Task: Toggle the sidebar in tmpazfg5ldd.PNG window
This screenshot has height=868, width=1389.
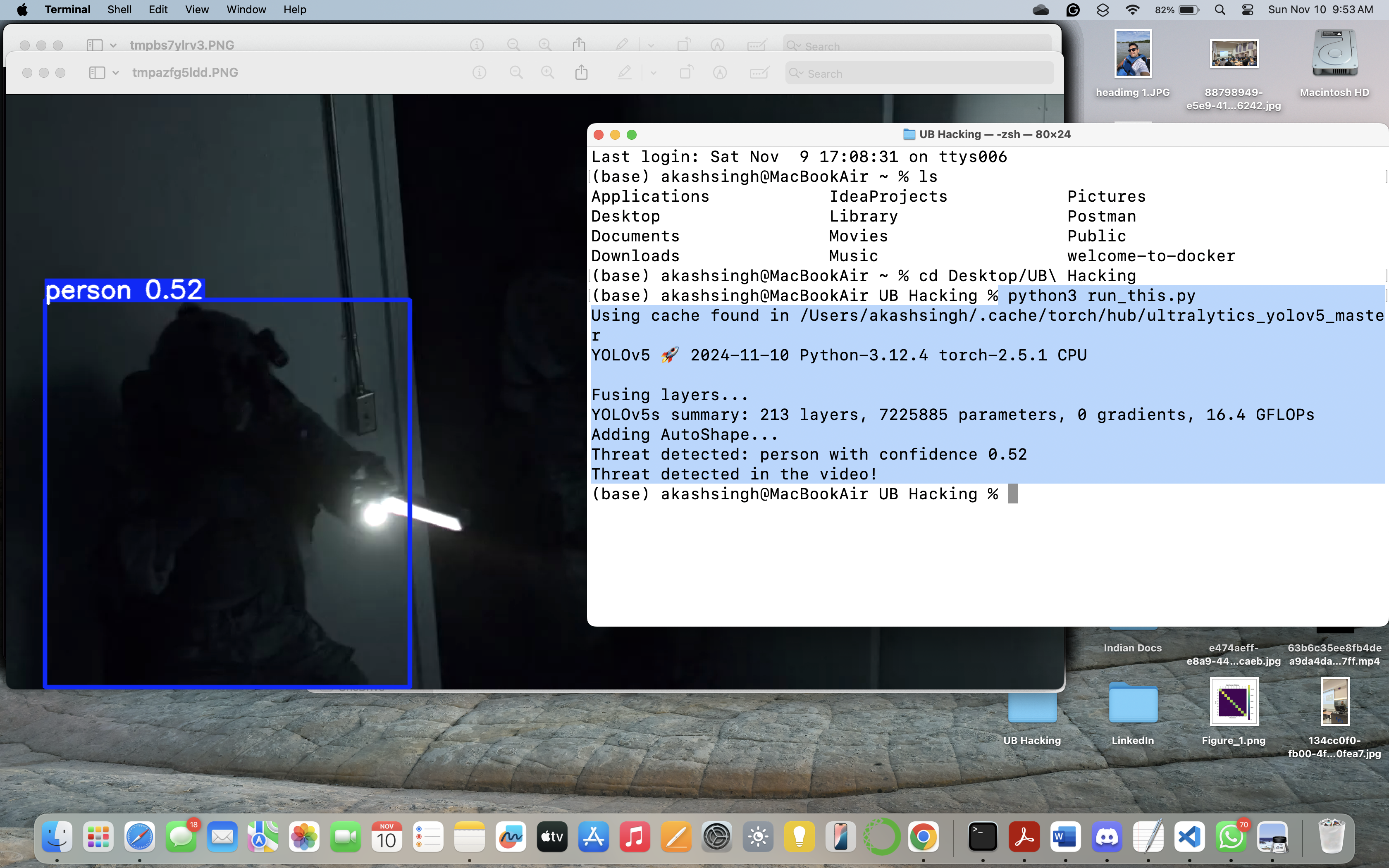Action: click(97, 73)
